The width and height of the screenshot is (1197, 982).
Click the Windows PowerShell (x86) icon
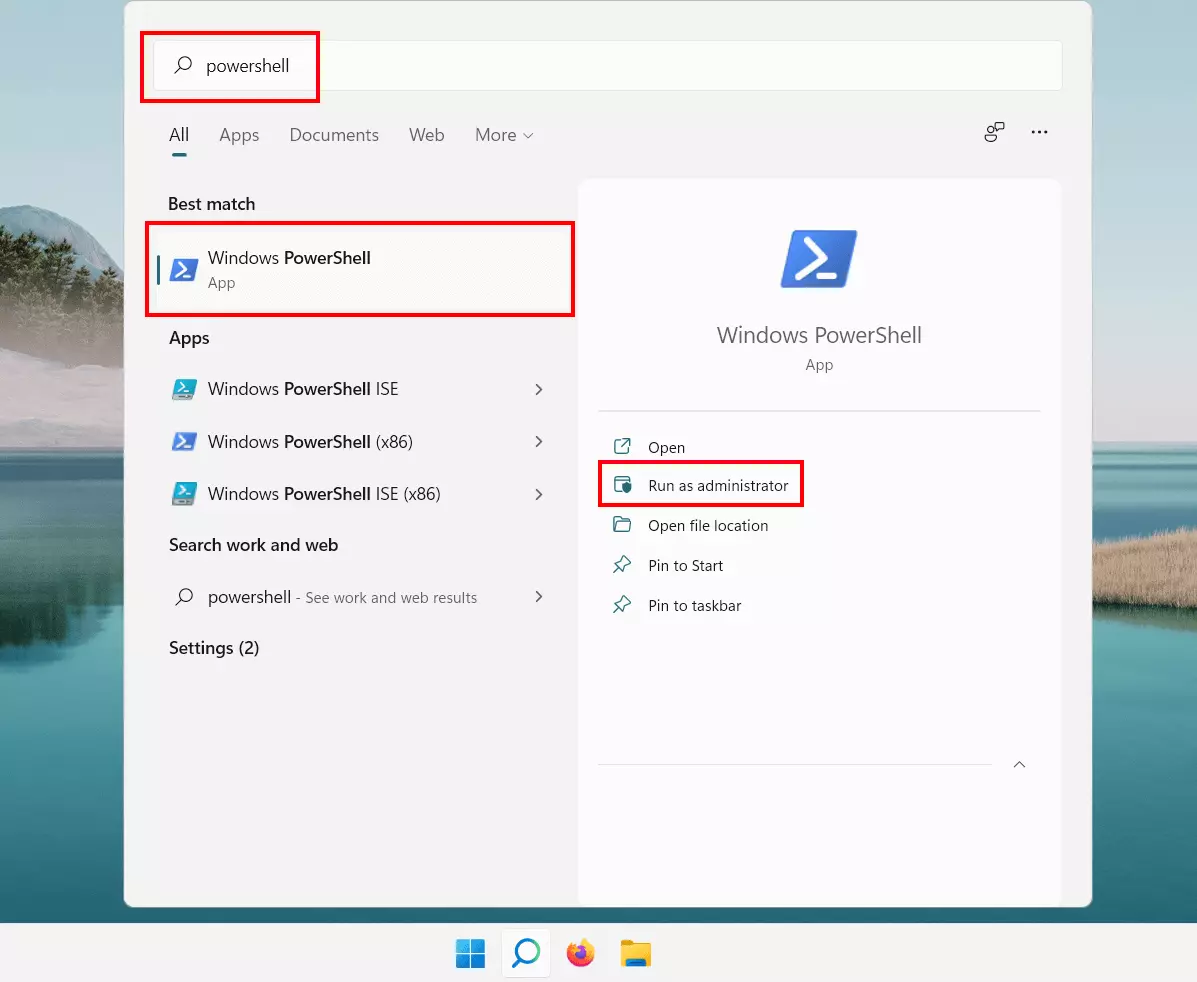[184, 441]
